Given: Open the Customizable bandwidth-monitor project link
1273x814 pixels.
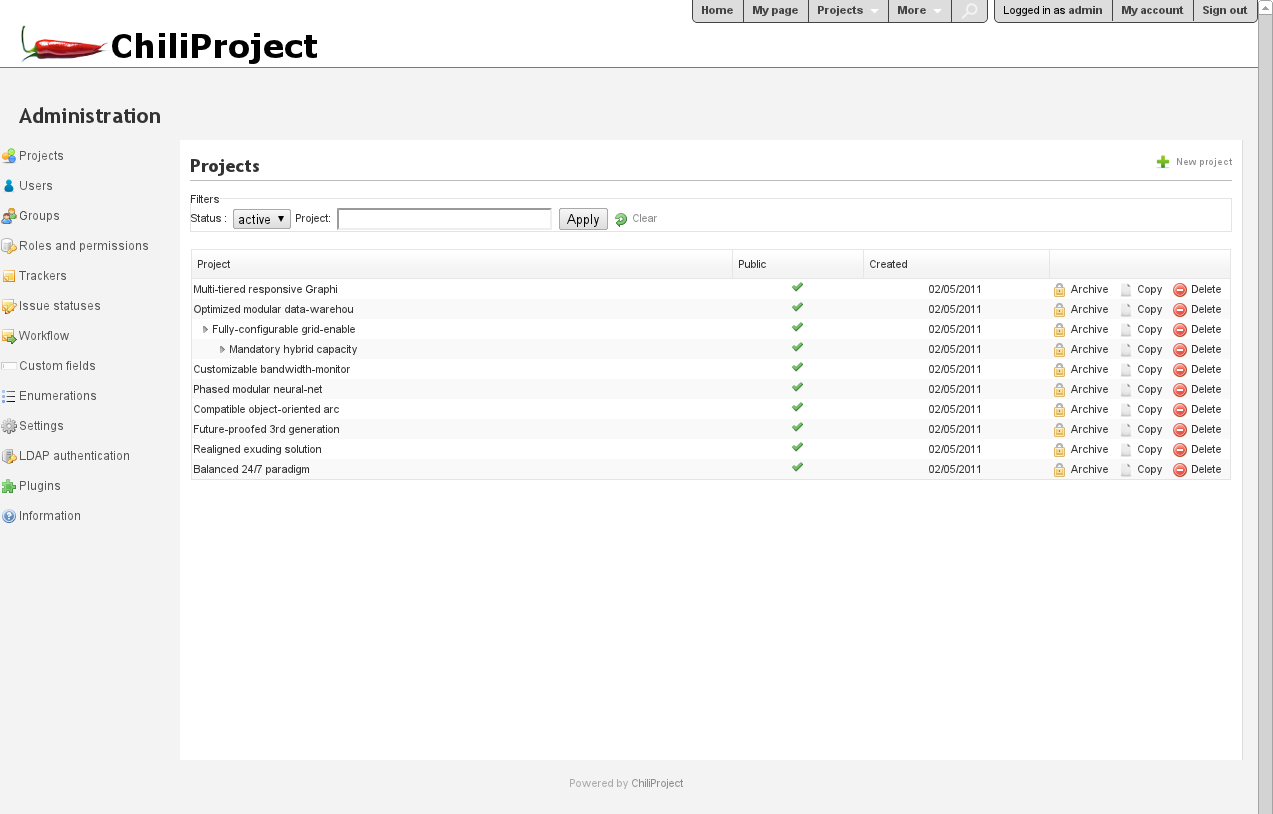Looking at the screenshot, I should 271,370.
